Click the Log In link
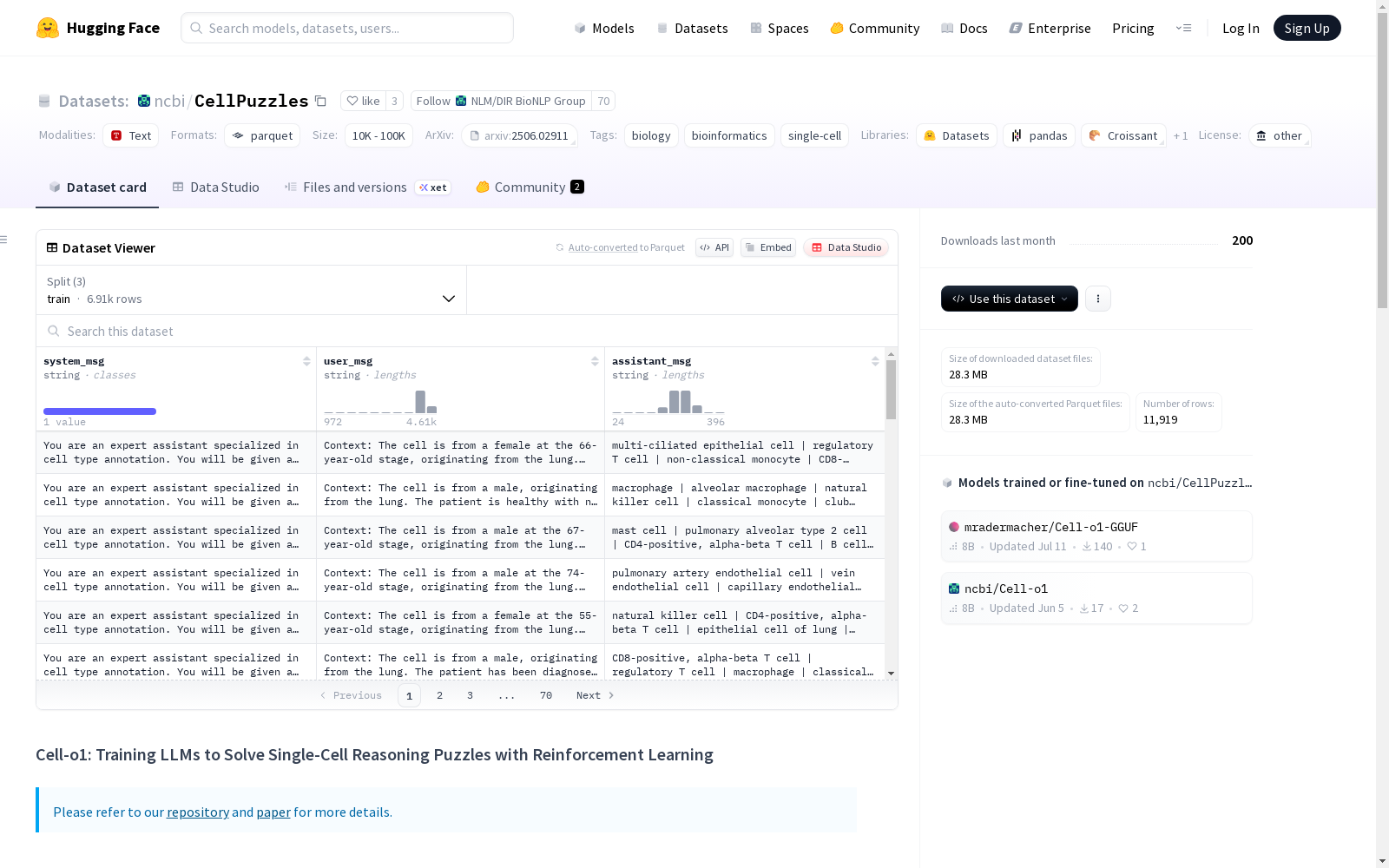 [x=1241, y=28]
